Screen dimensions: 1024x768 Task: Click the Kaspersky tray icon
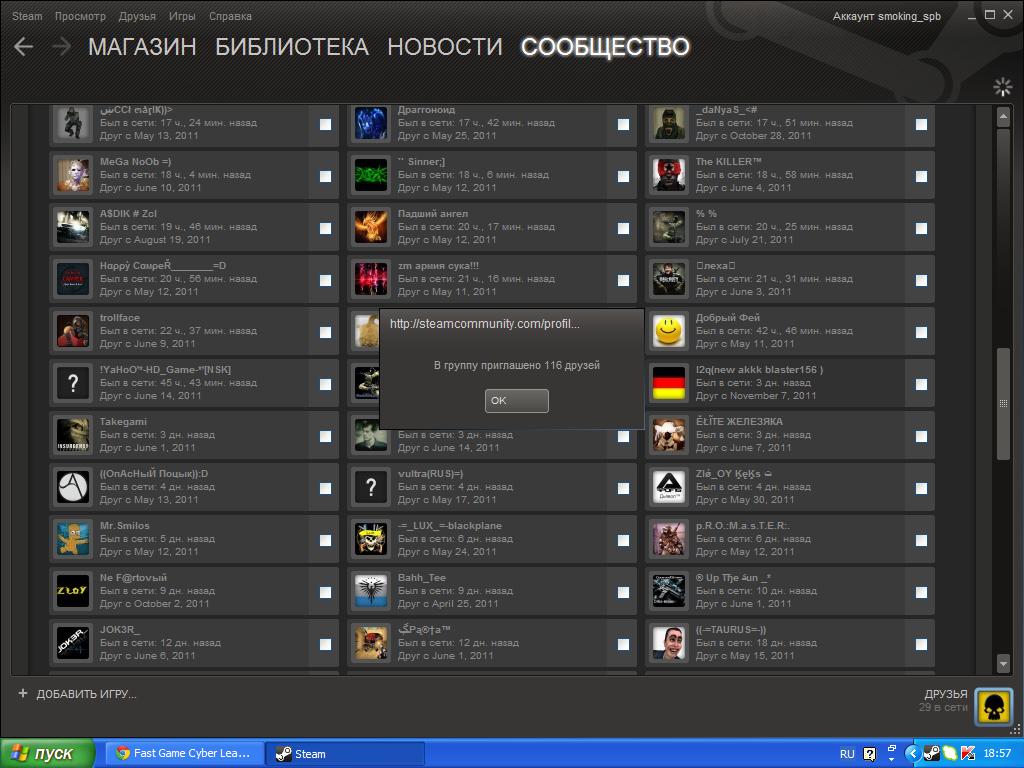click(968, 754)
